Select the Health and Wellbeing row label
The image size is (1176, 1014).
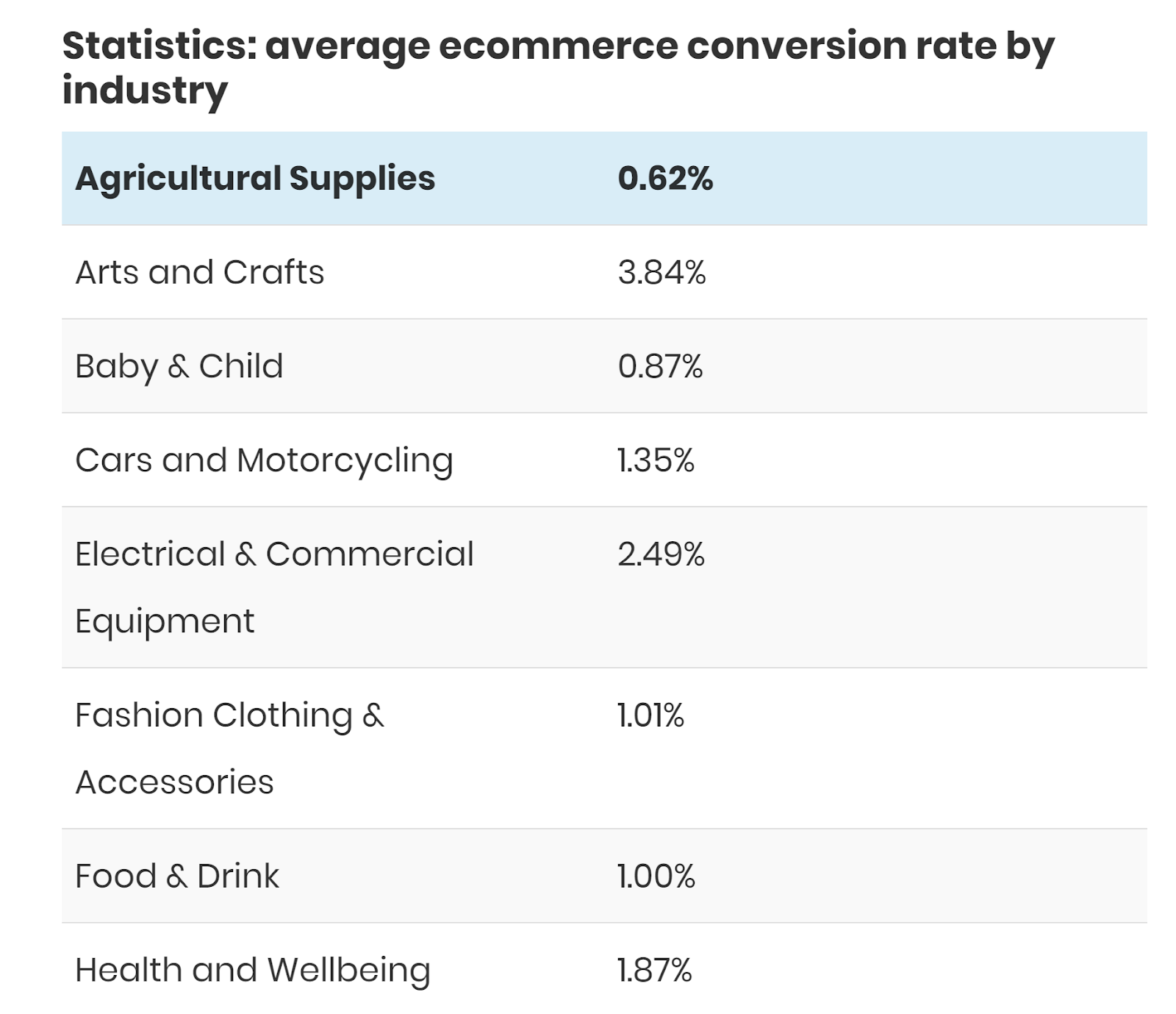point(252,970)
